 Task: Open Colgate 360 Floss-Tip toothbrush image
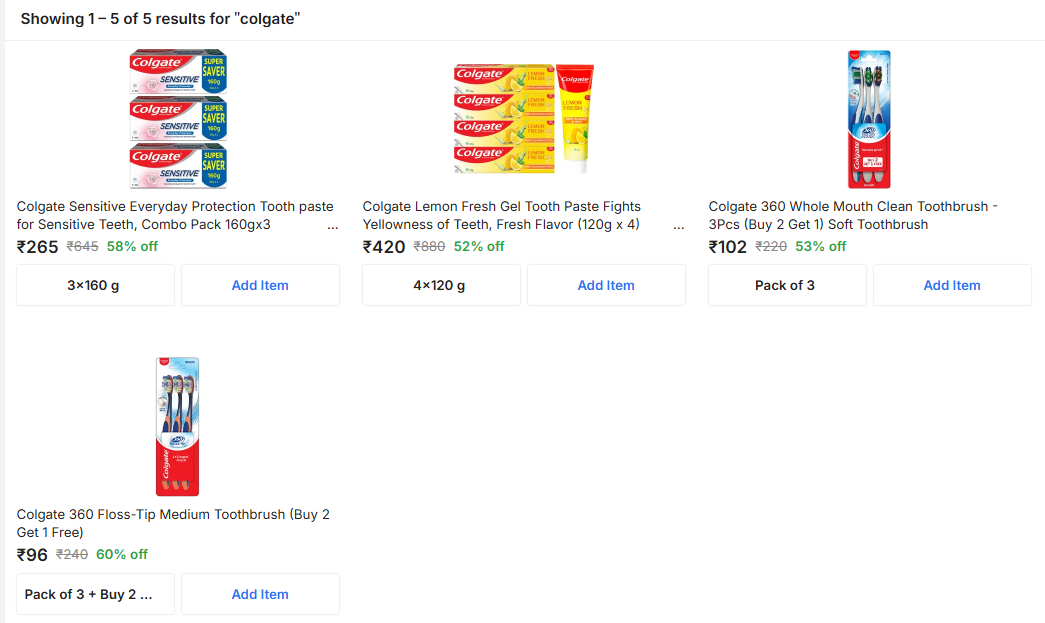point(177,427)
